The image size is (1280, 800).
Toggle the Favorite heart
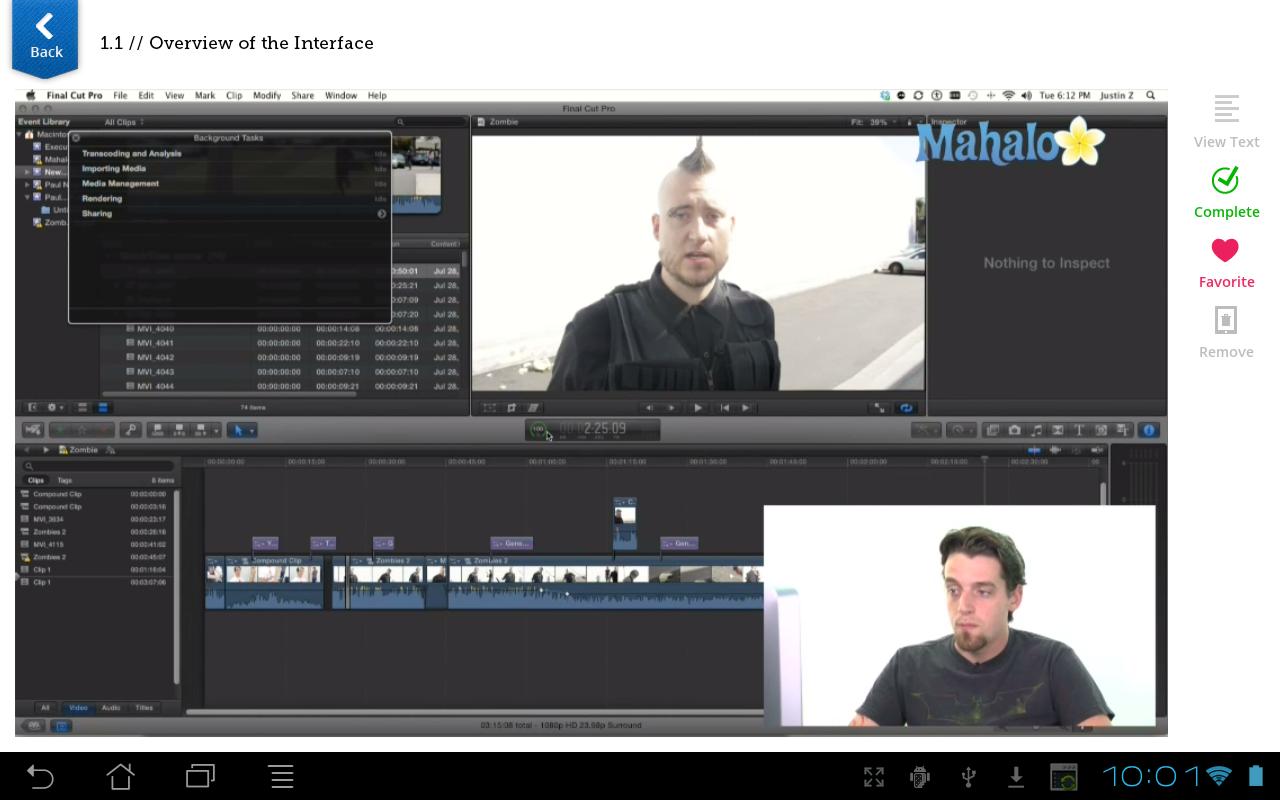tap(1226, 262)
